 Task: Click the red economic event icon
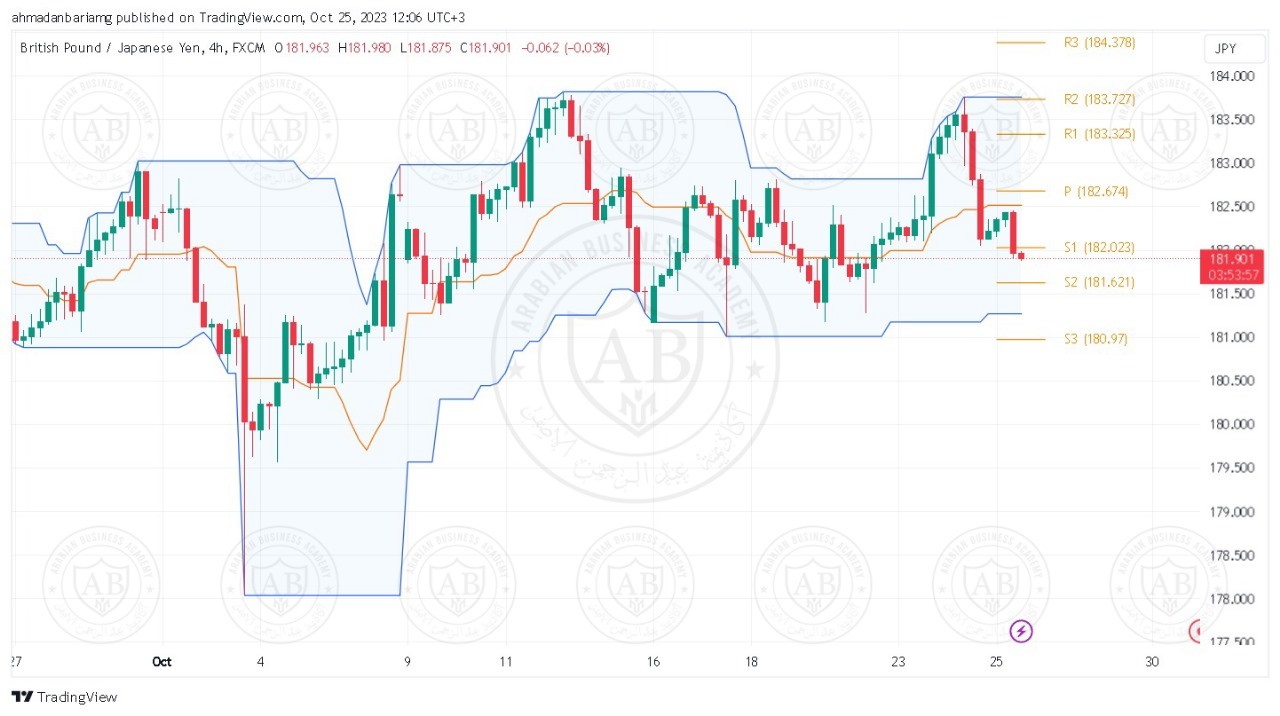tap(1197, 631)
